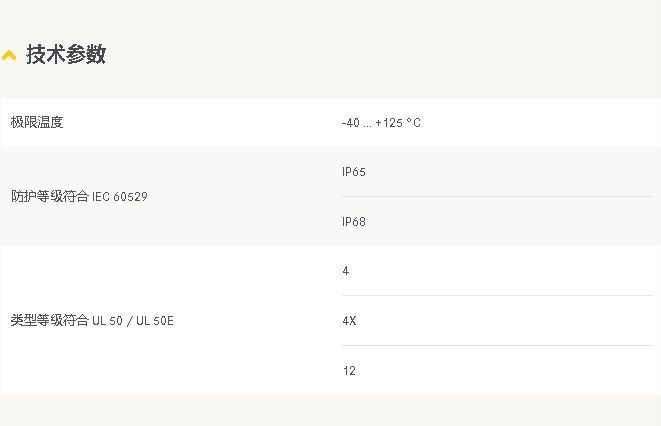This screenshot has height=426, width=661.
Task: Select the IP68 protection rating value
Action: click(354, 222)
